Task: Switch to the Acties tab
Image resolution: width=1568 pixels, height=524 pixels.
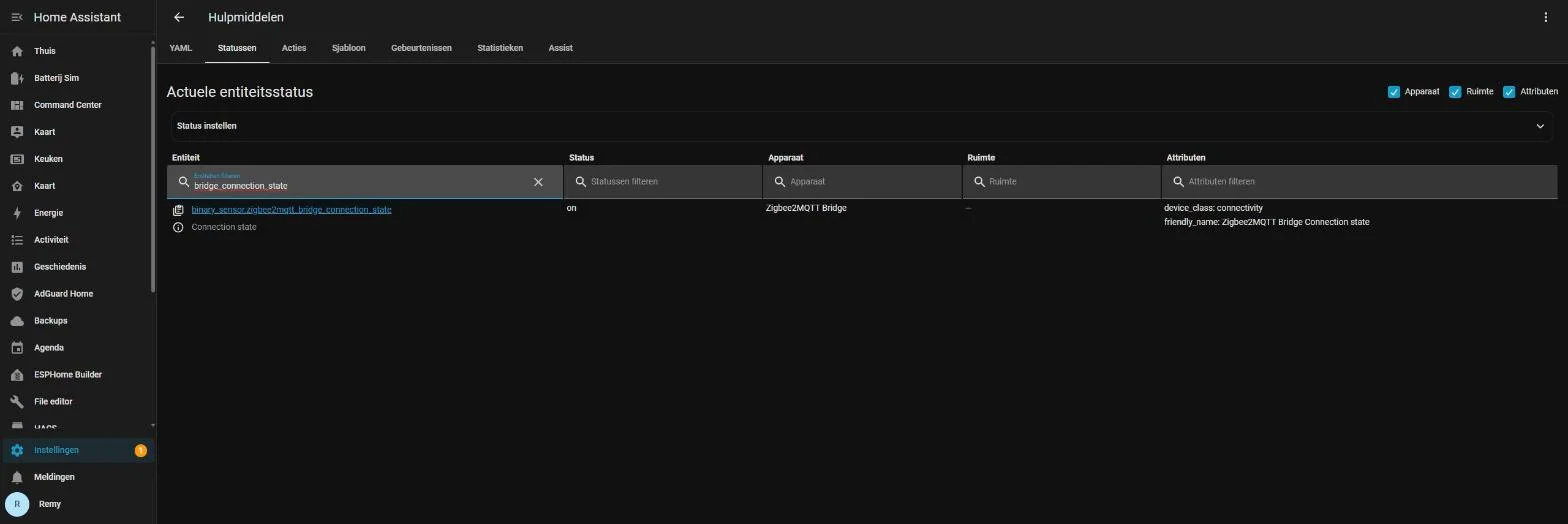Action: point(294,48)
